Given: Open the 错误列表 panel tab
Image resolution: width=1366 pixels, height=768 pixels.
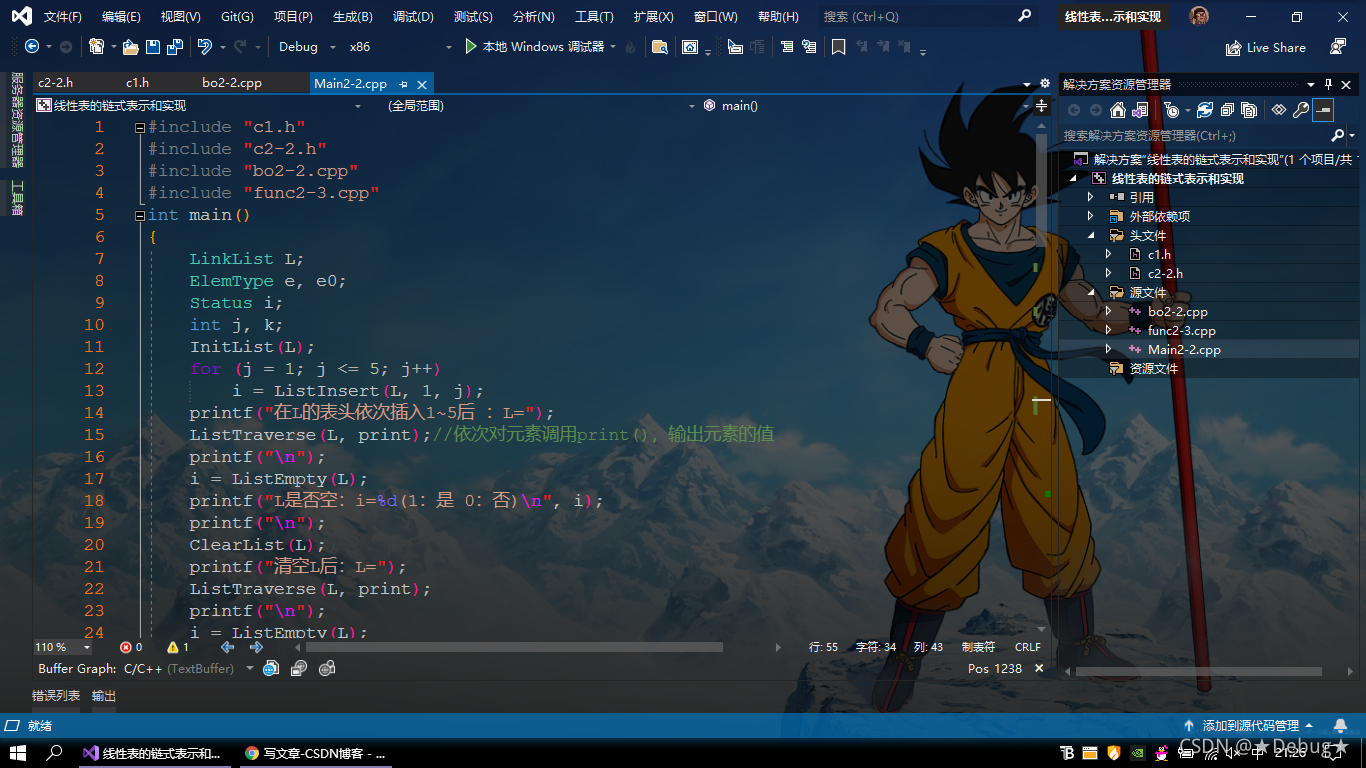Looking at the screenshot, I should pyautogui.click(x=56, y=696).
